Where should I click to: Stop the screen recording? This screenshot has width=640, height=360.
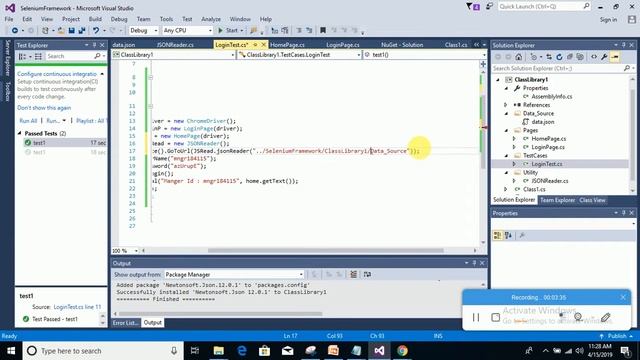click(x=496, y=318)
